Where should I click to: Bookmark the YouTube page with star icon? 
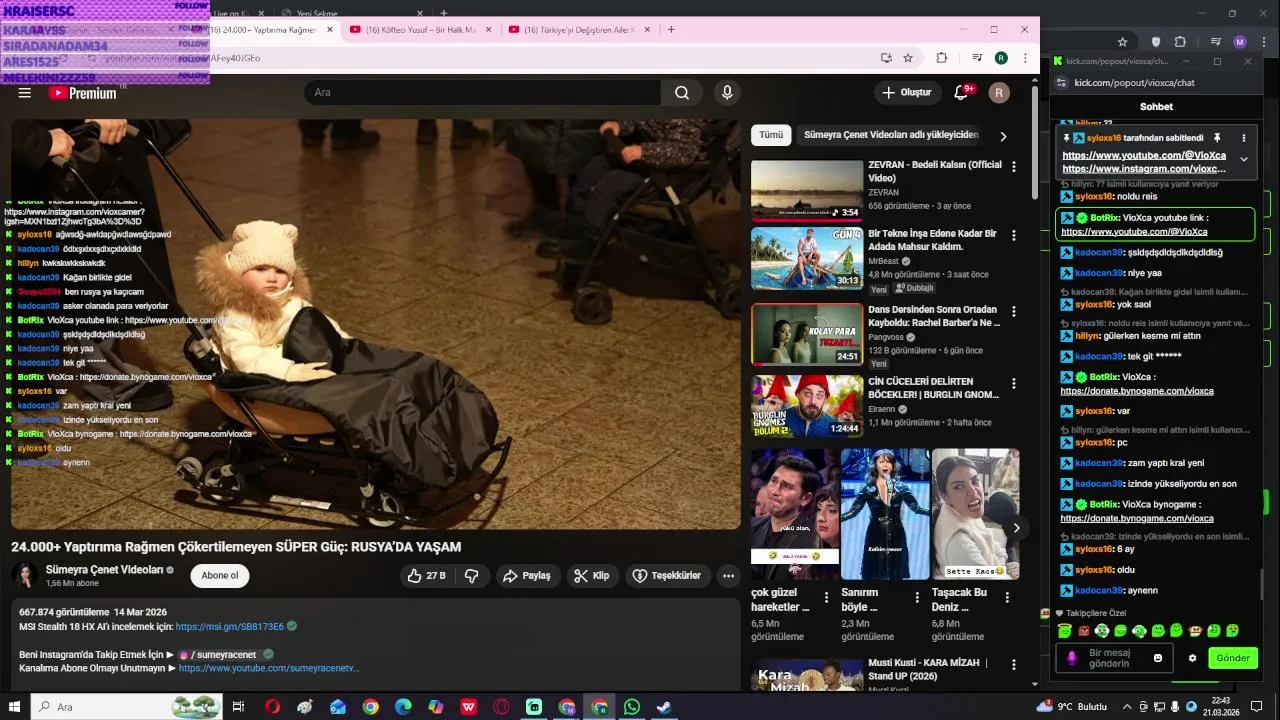908,58
